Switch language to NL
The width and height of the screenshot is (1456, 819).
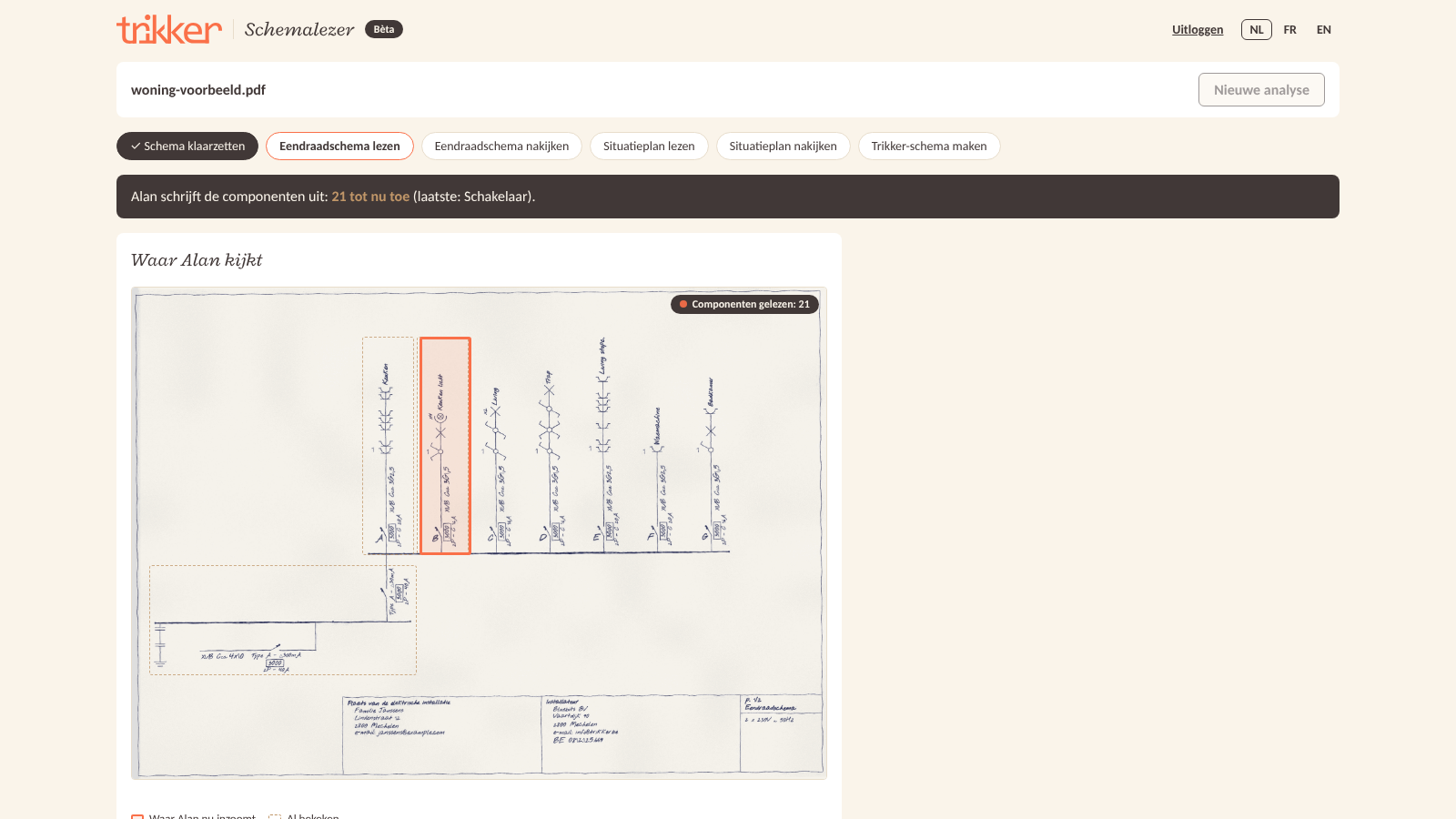point(1257,29)
